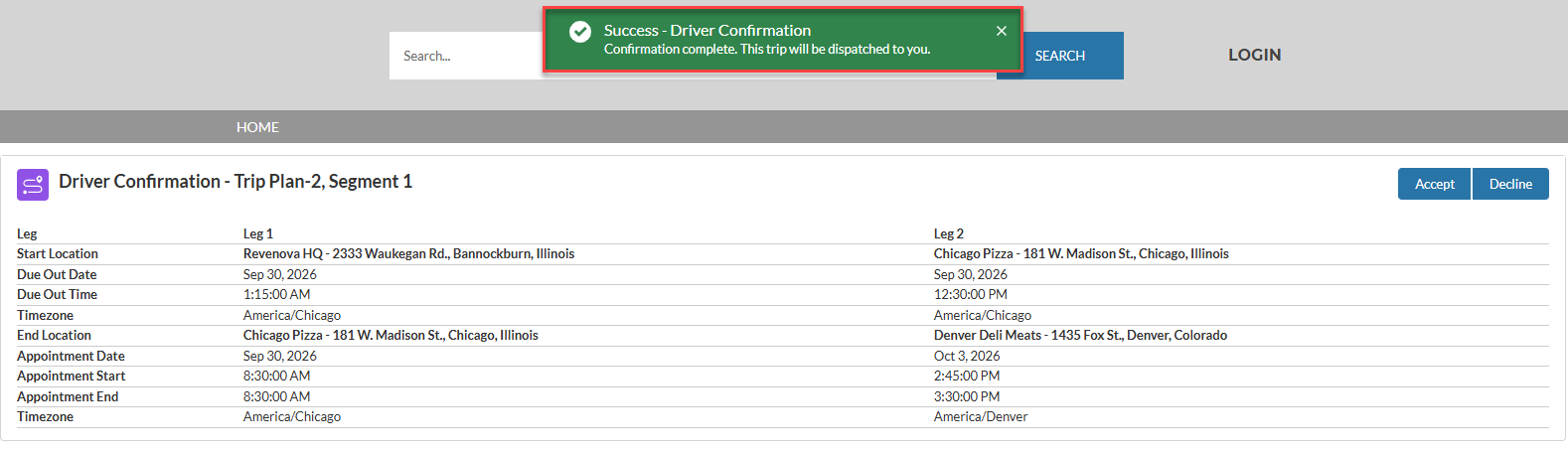
Task: Click Denver Deli Meats end location
Action: (x=1080, y=336)
